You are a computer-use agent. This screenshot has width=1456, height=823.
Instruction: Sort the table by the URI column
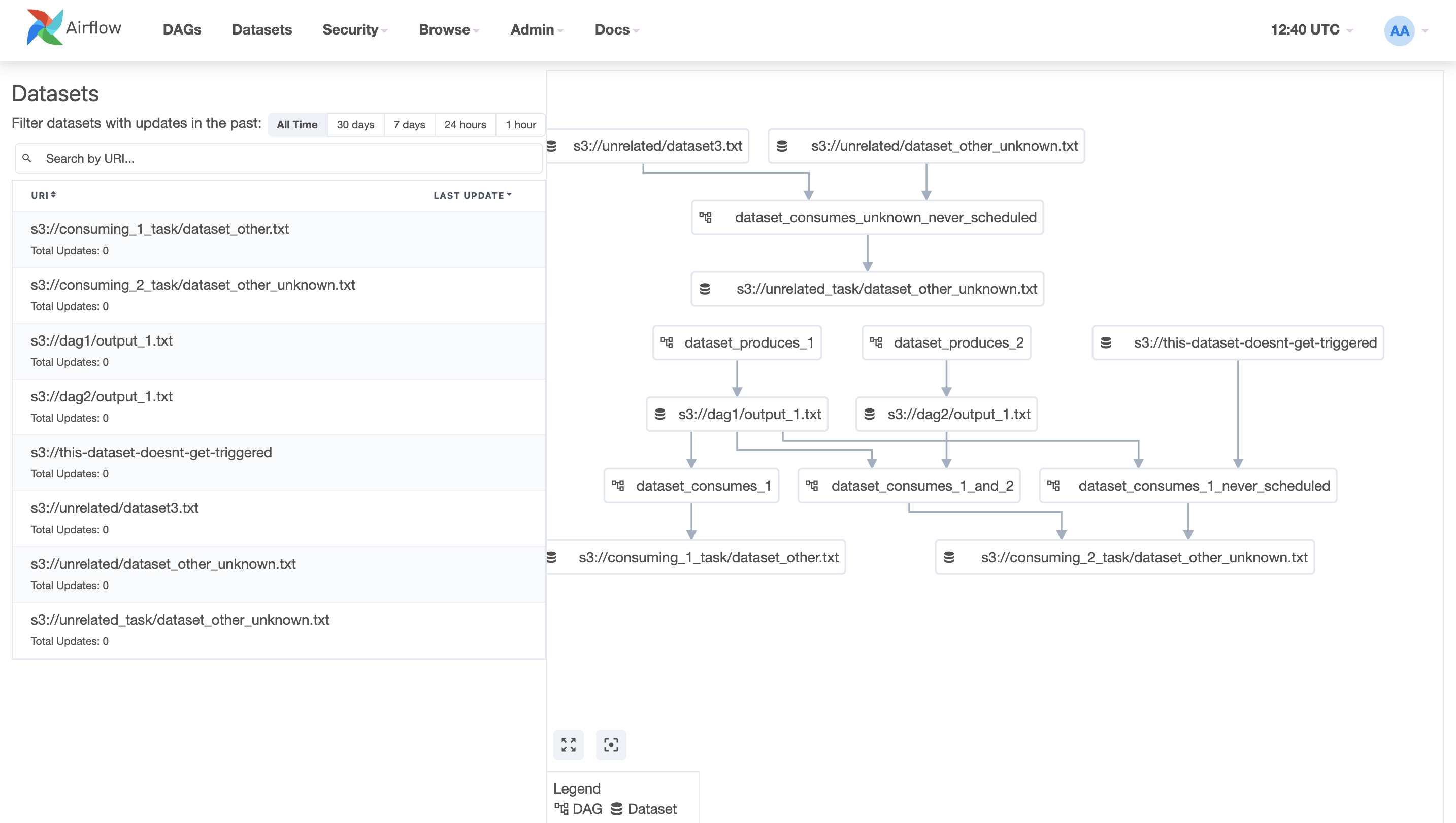(x=44, y=195)
